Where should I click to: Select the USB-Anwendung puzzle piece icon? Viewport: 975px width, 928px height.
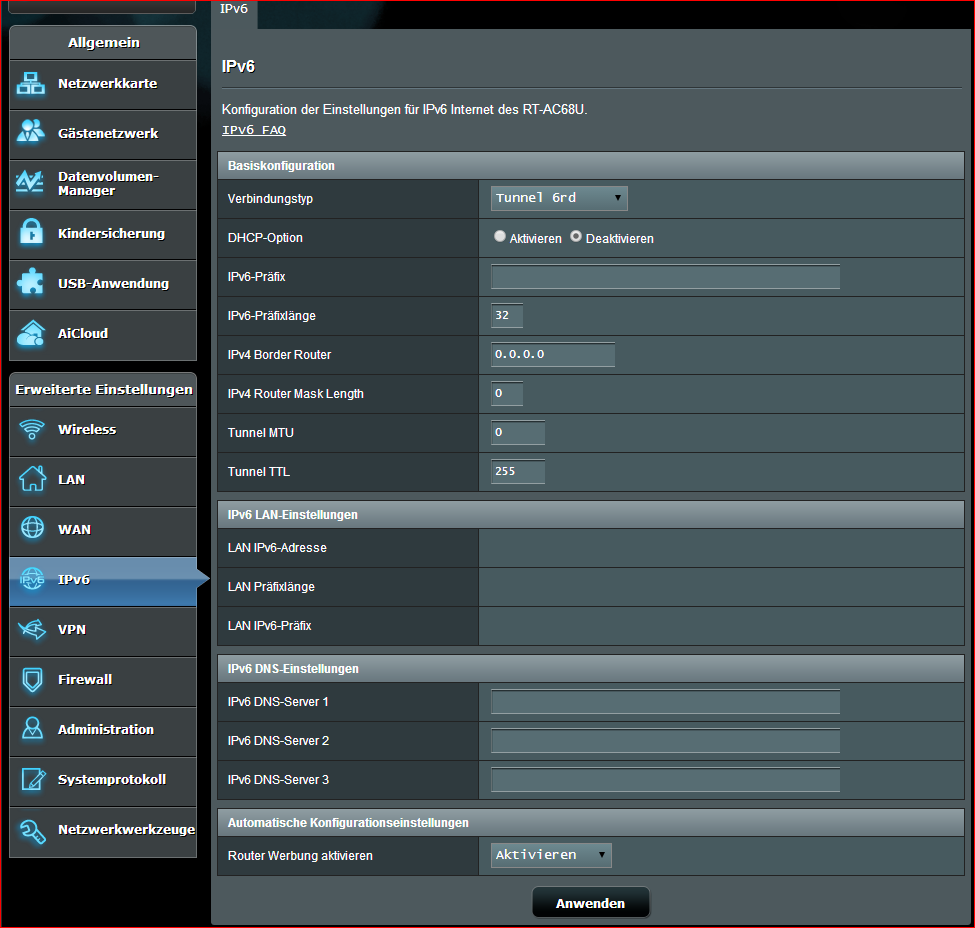point(31,283)
